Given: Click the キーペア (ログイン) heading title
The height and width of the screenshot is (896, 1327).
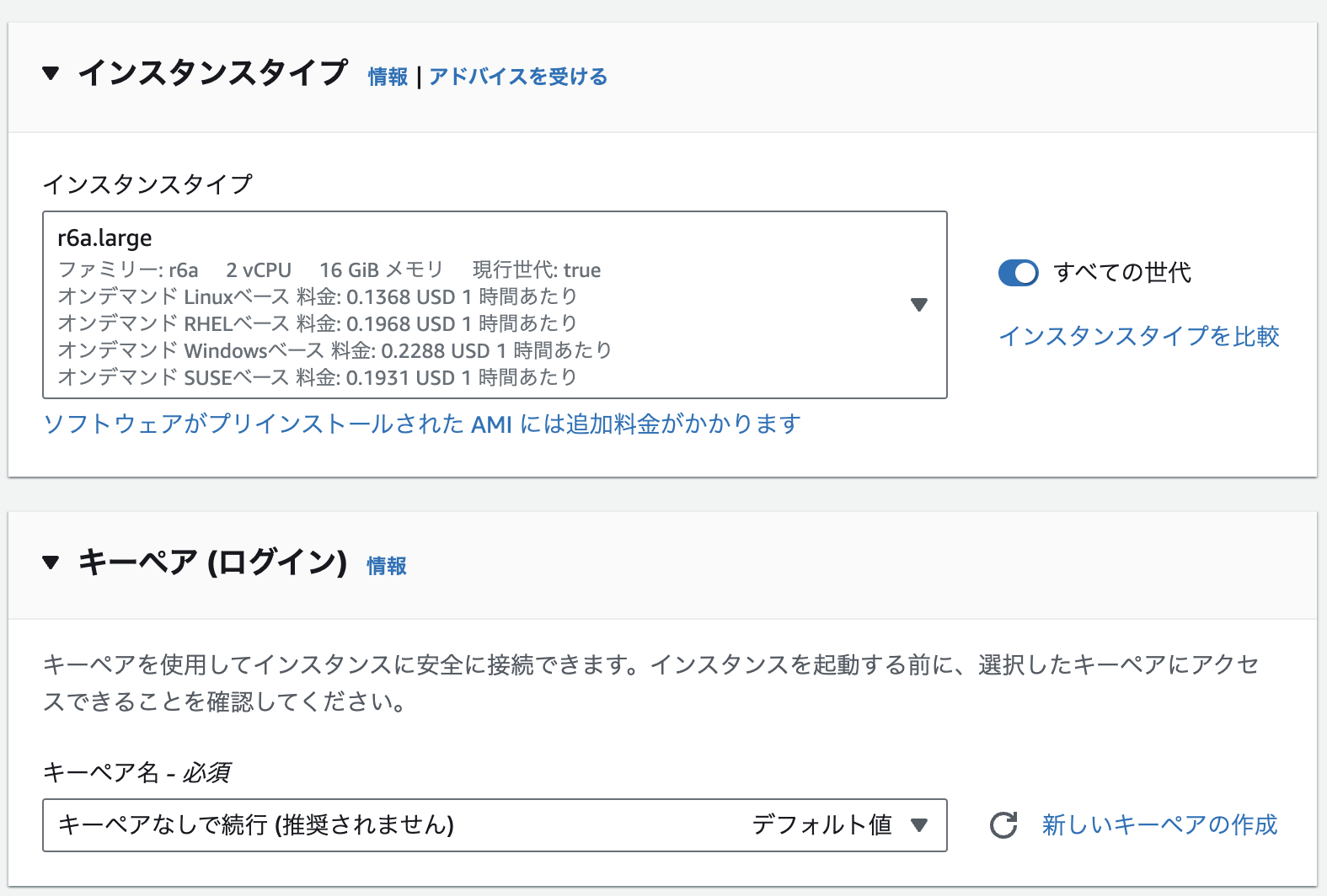Looking at the screenshot, I should (212, 563).
